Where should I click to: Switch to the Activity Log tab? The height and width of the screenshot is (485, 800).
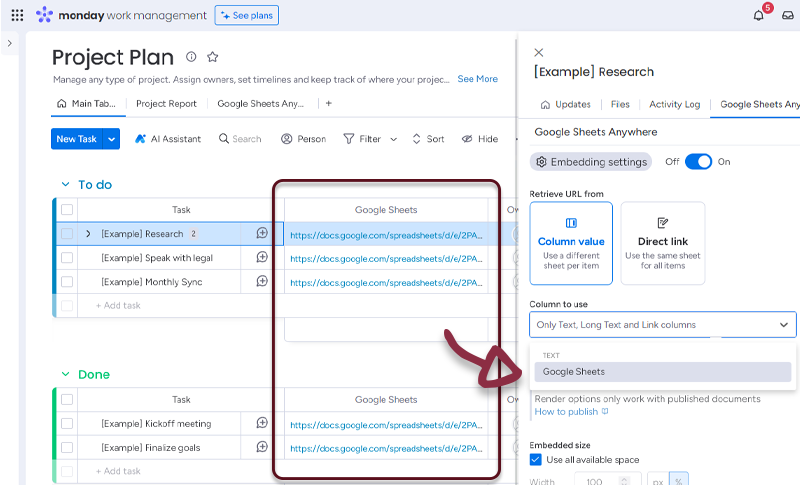[673, 104]
